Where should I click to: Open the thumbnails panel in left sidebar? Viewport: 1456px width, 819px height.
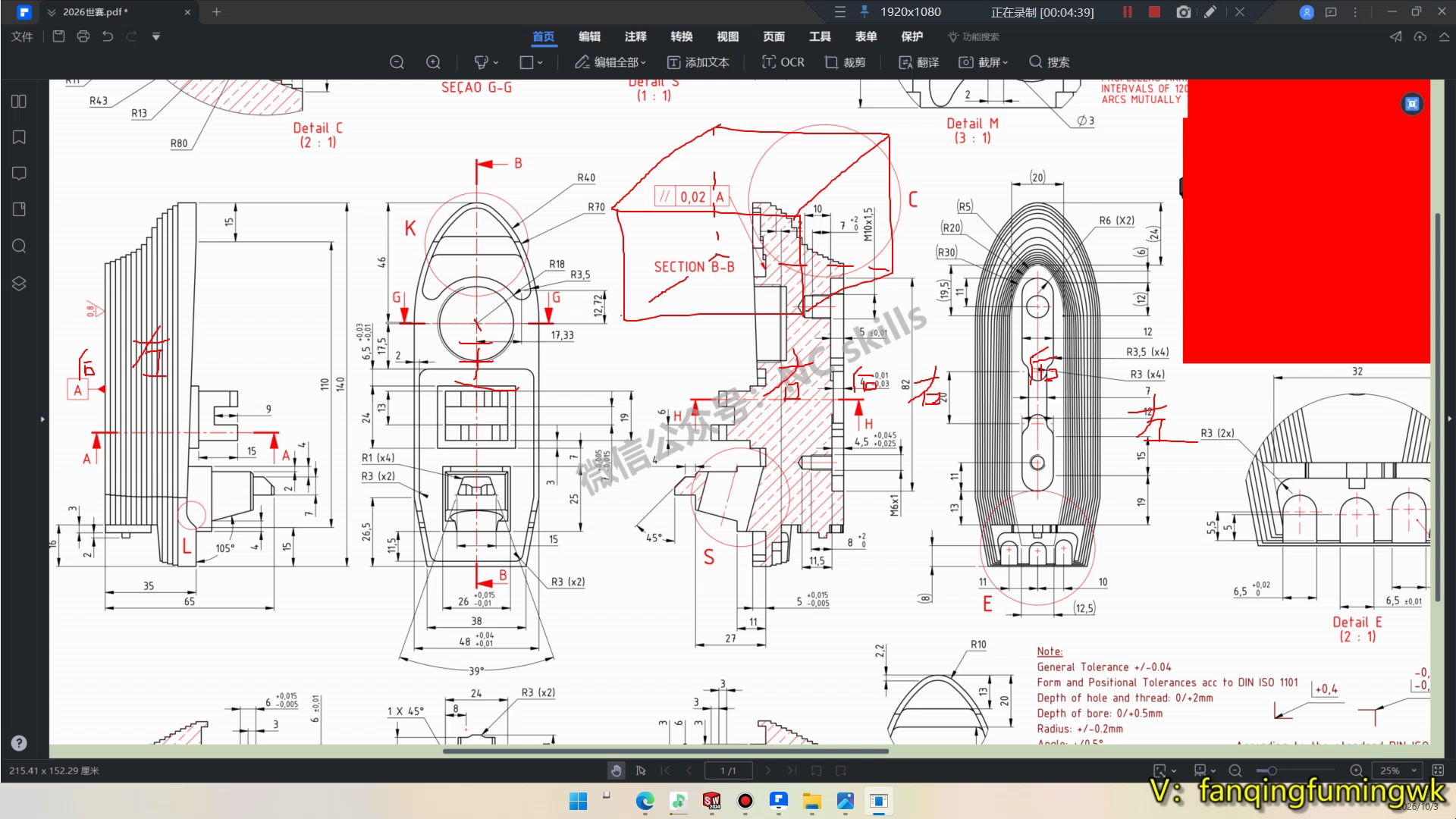point(19,101)
